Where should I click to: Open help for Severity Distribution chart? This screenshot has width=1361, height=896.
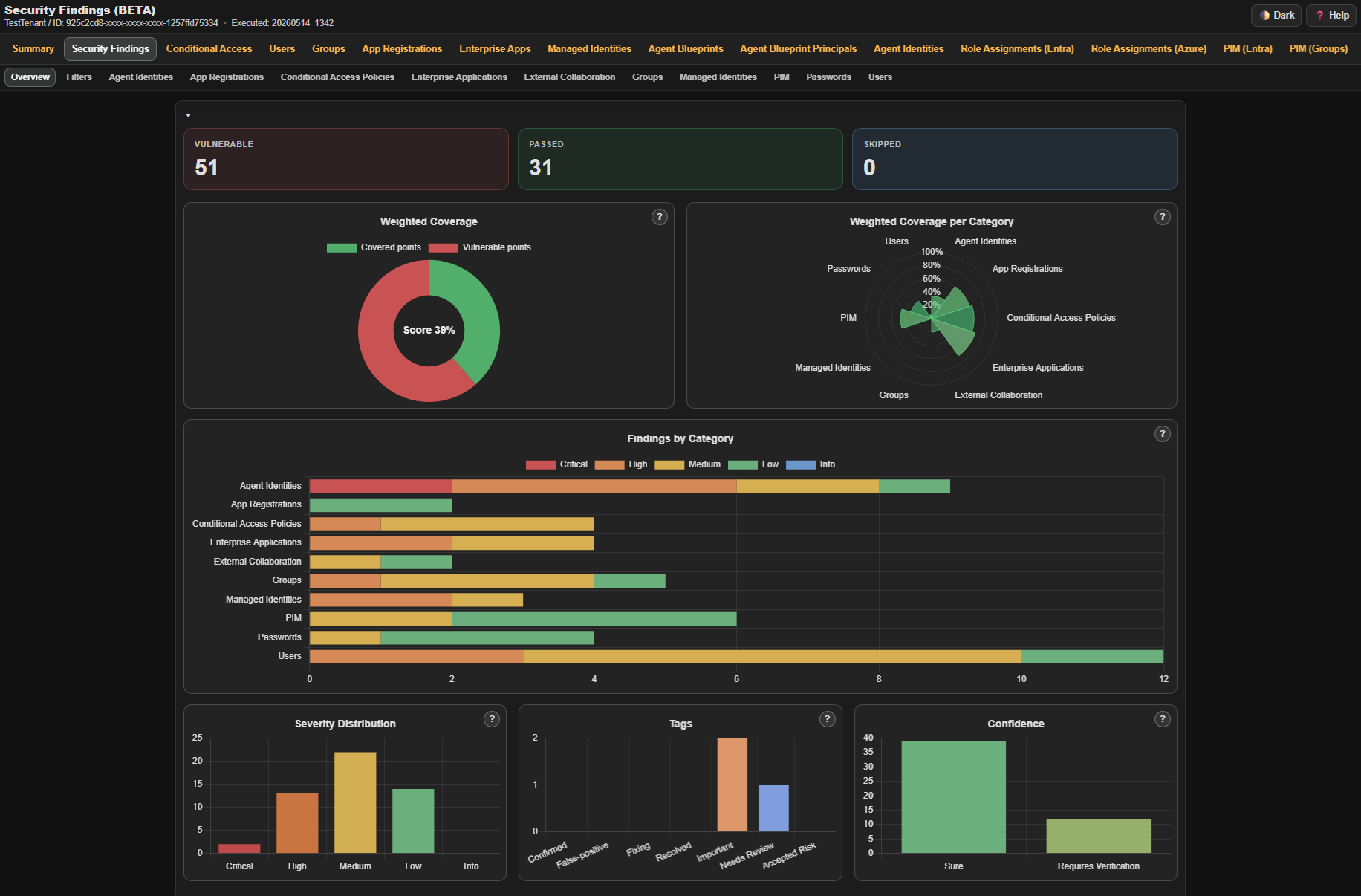492,719
